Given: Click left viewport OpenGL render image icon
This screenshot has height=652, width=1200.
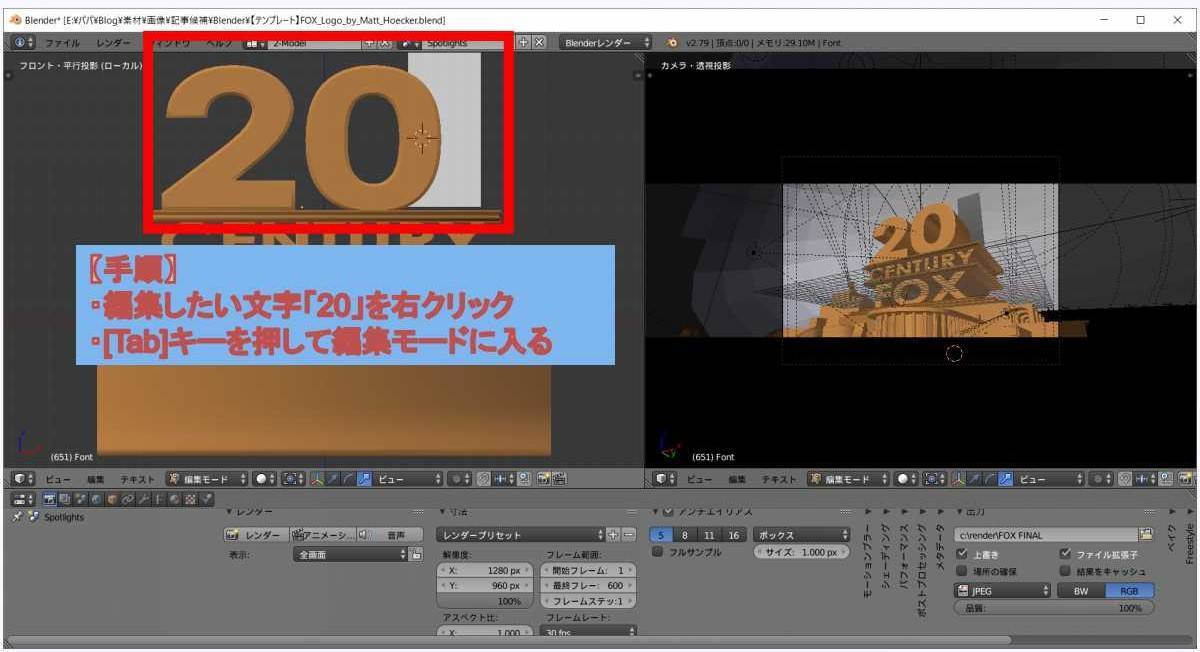Looking at the screenshot, I should [544, 479].
